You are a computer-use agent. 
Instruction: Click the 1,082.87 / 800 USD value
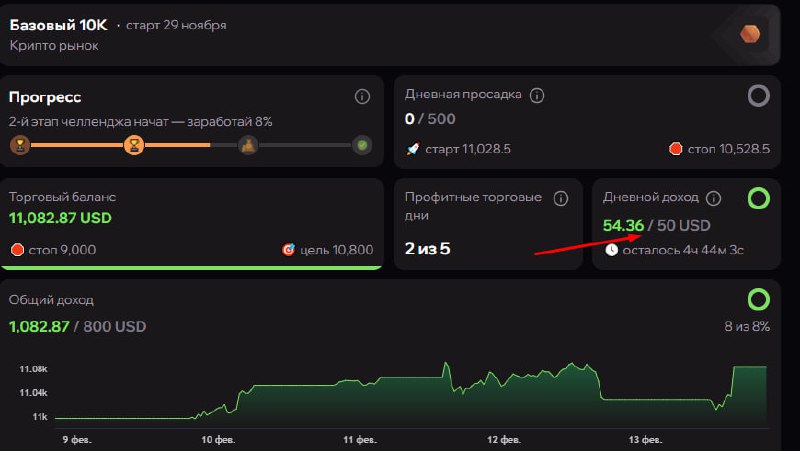[x=78, y=327]
